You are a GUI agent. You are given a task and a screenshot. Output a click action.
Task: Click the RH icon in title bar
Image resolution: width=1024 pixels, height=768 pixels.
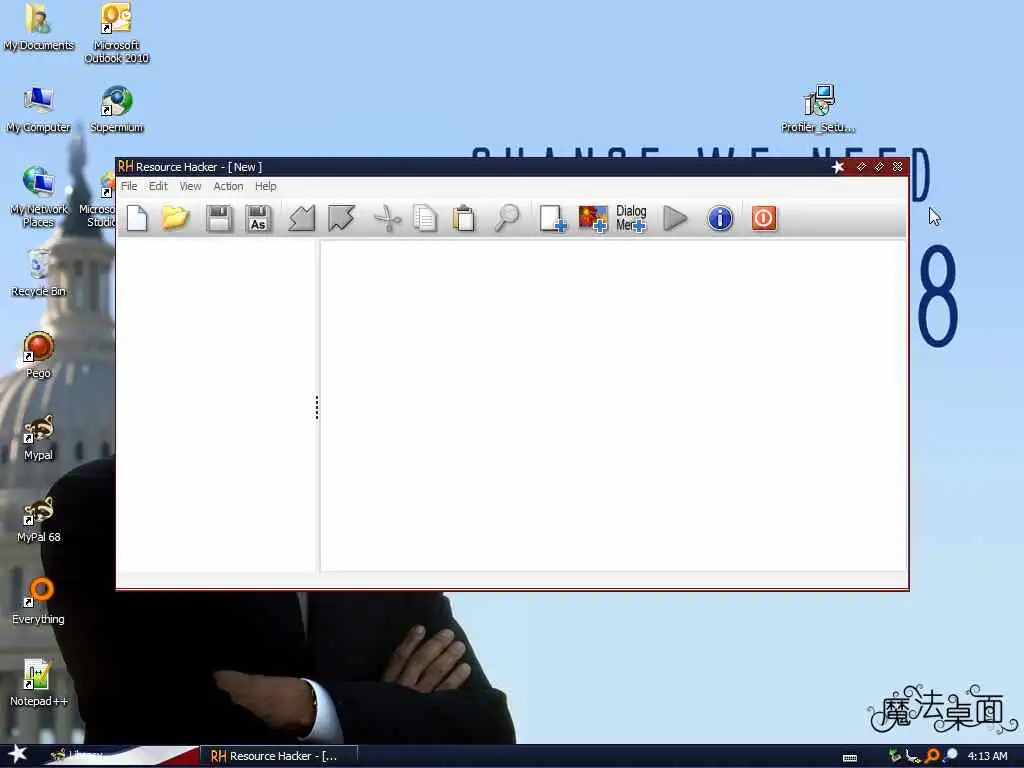(125, 167)
